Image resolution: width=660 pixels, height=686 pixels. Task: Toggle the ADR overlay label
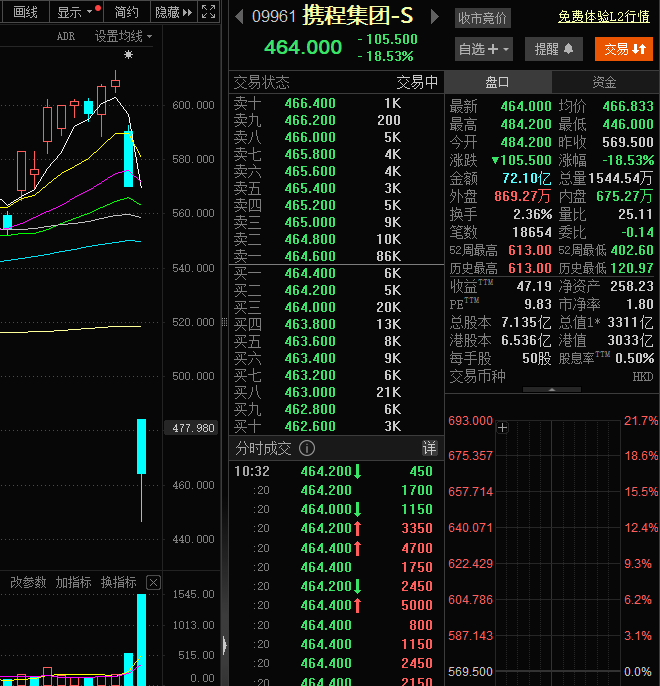66,36
